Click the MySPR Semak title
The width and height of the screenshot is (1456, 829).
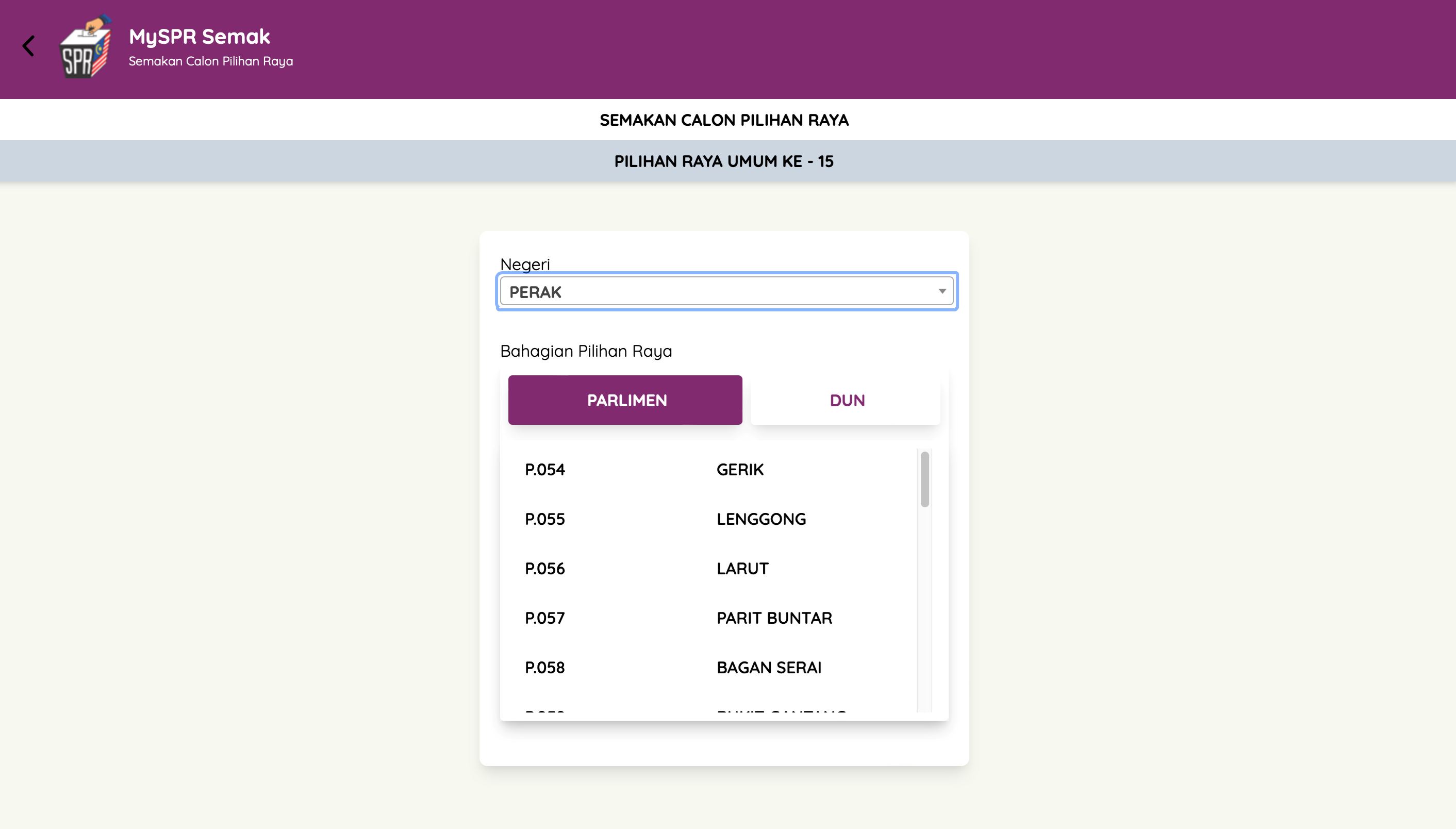tap(200, 37)
